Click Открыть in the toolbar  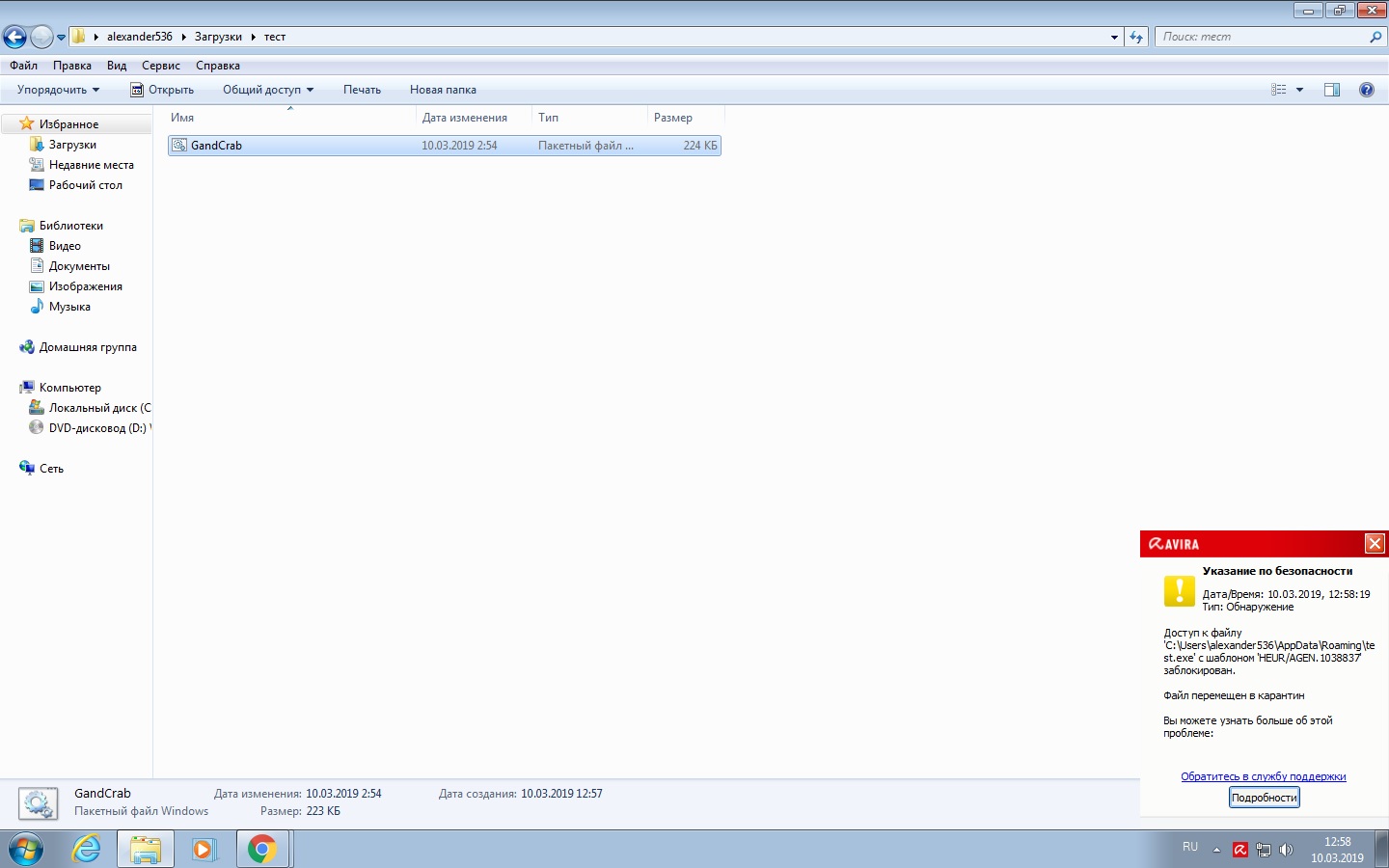[162, 90]
